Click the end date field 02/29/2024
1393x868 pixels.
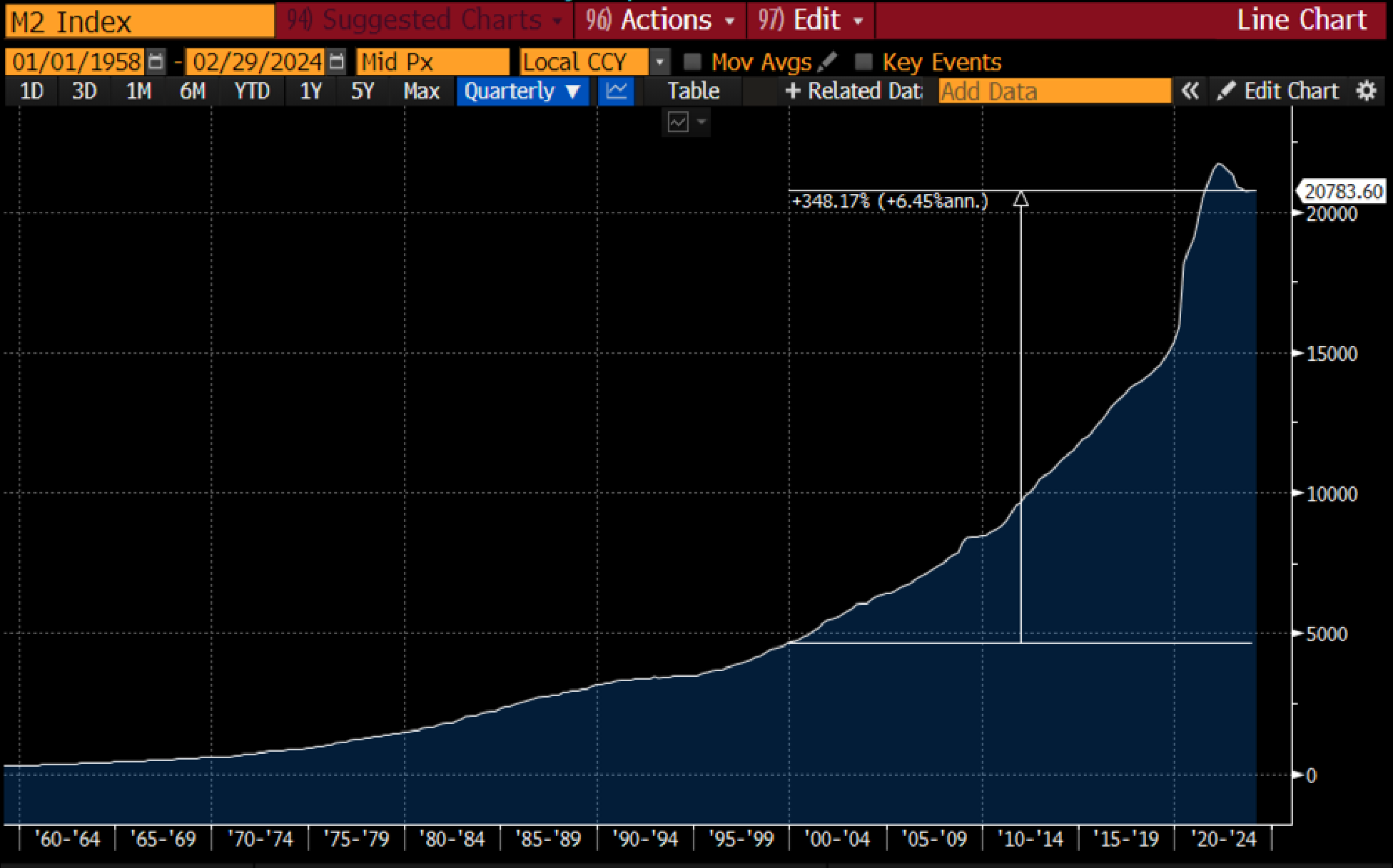coord(256,62)
